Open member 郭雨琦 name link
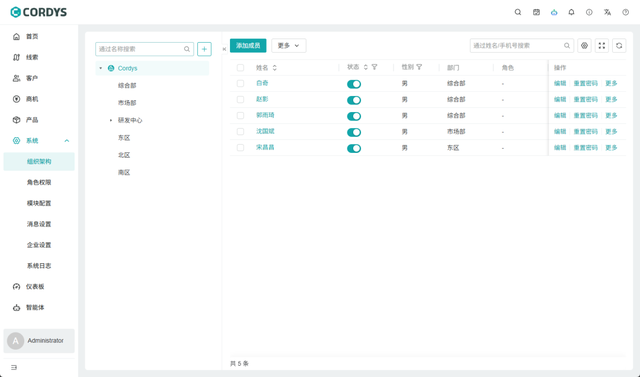 pyautogui.click(x=265, y=115)
